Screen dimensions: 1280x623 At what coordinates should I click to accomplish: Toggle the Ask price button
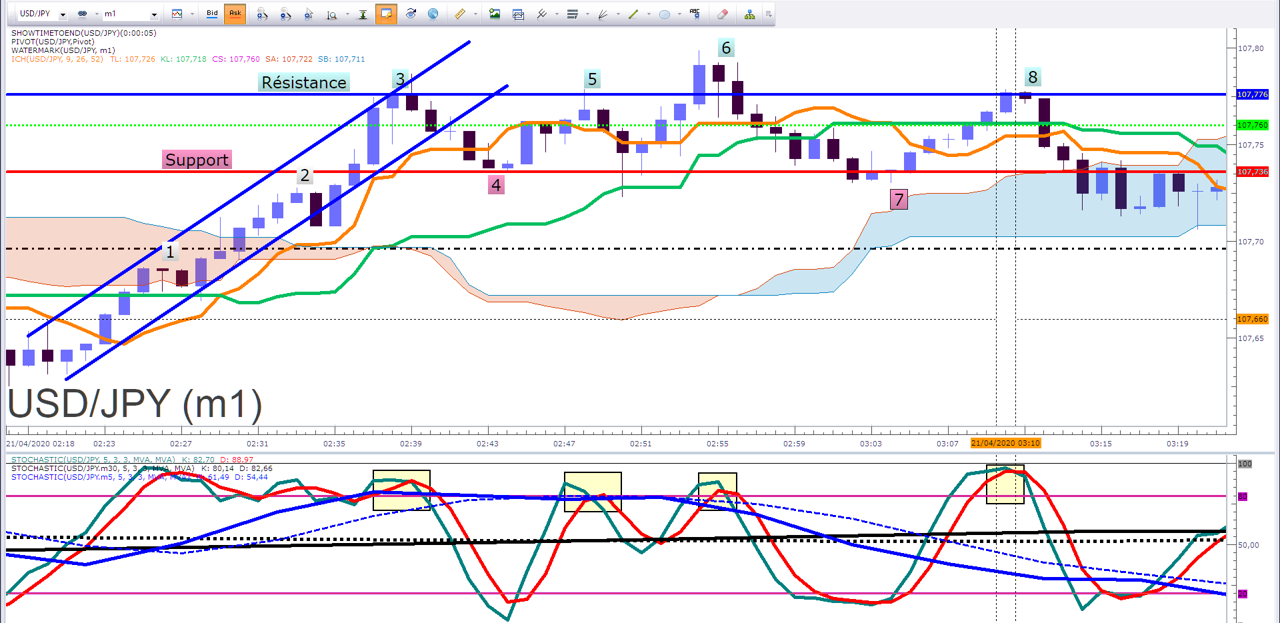[235, 14]
